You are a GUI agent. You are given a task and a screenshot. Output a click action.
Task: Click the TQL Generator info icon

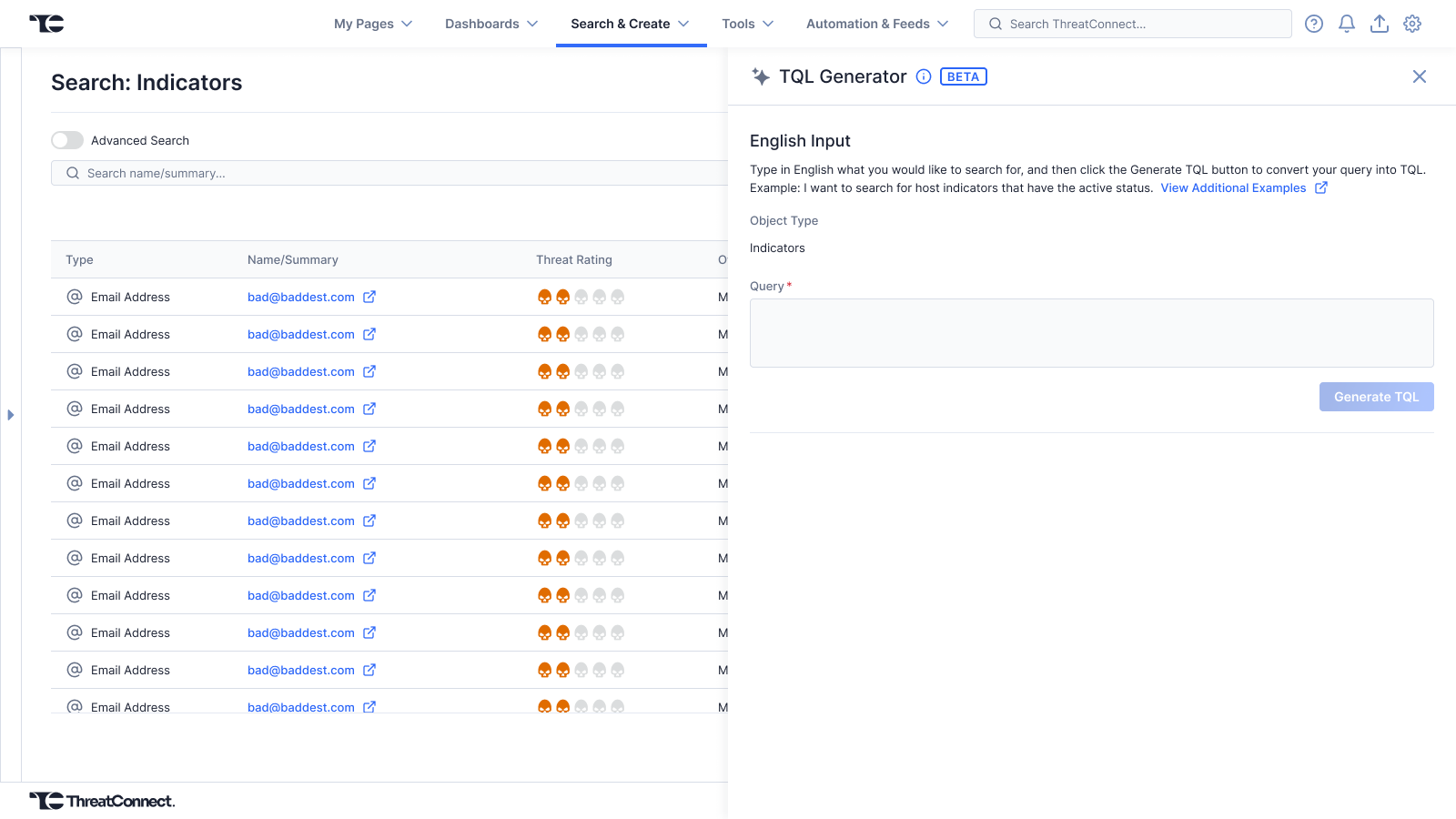pyautogui.click(x=923, y=76)
